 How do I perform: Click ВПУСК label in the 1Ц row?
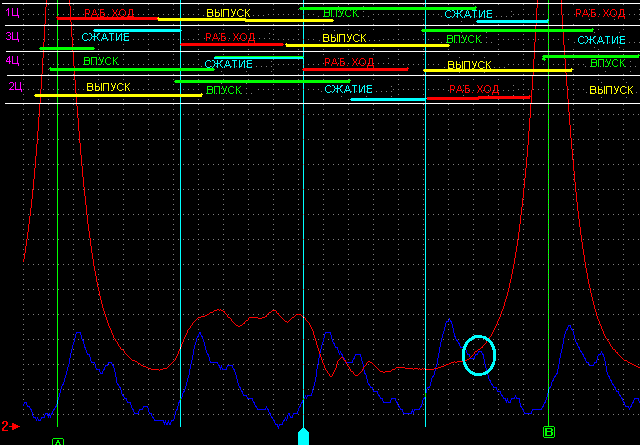341,13
